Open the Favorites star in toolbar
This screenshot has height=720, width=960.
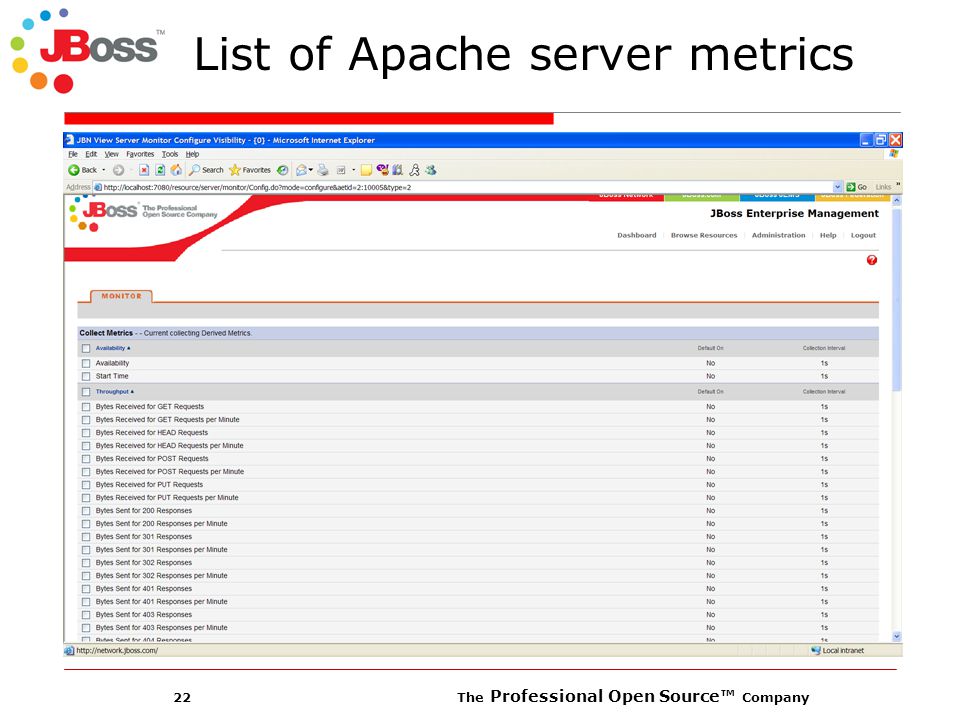[x=234, y=170]
